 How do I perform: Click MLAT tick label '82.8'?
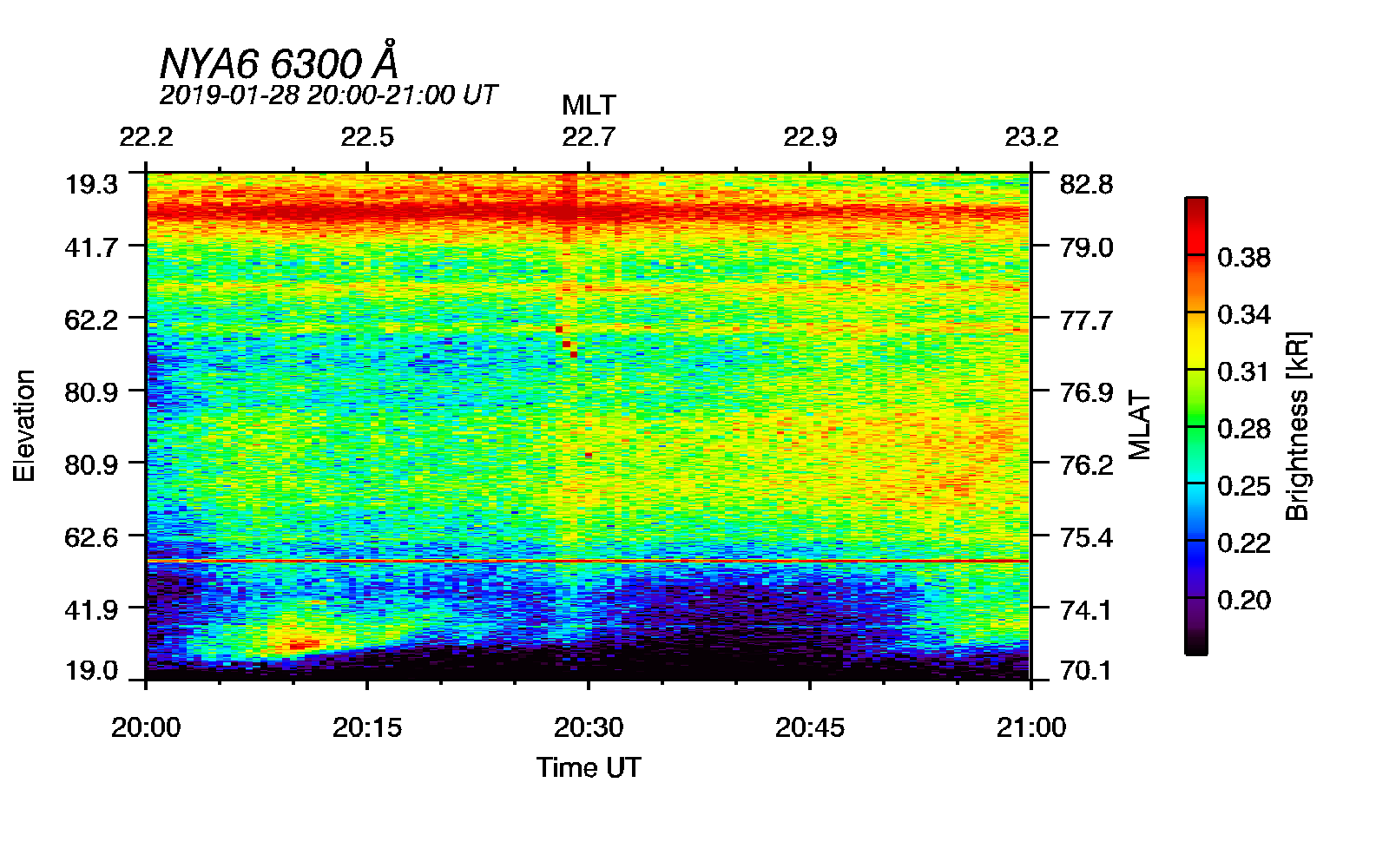[1086, 184]
